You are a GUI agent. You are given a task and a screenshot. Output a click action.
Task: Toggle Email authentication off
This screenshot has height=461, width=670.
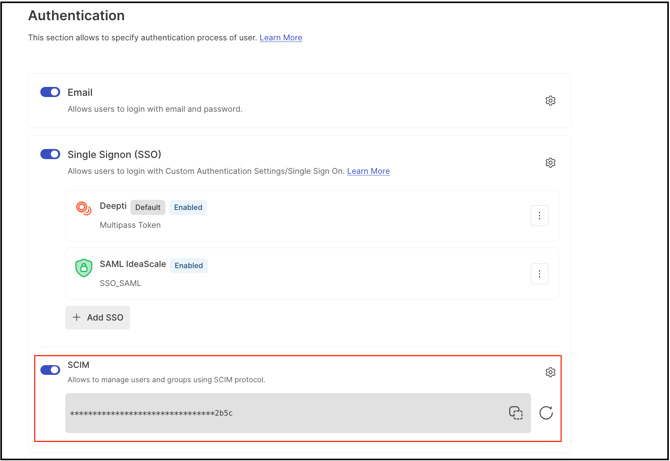(50, 92)
